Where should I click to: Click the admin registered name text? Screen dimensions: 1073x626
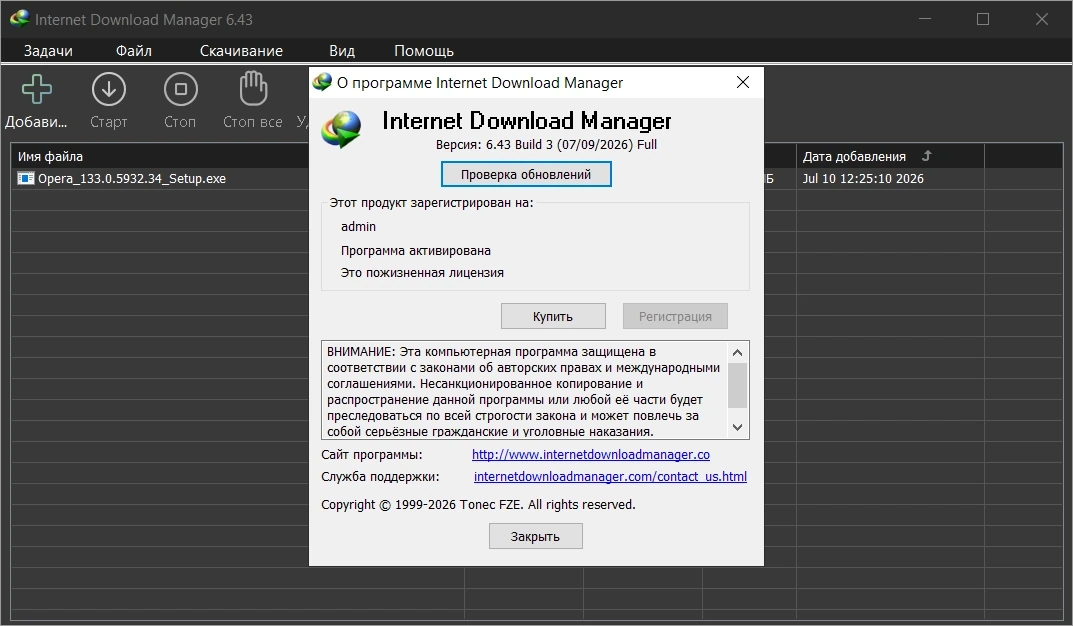tap(359, 226)
